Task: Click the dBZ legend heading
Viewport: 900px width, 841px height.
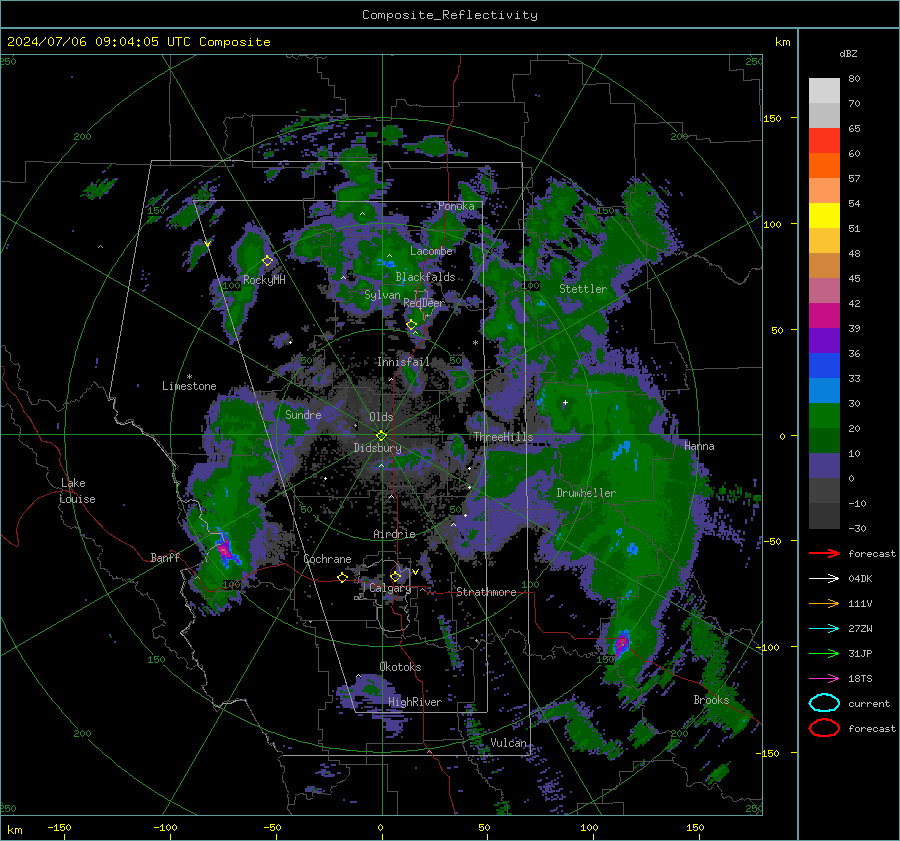Action: pos(848,53)
